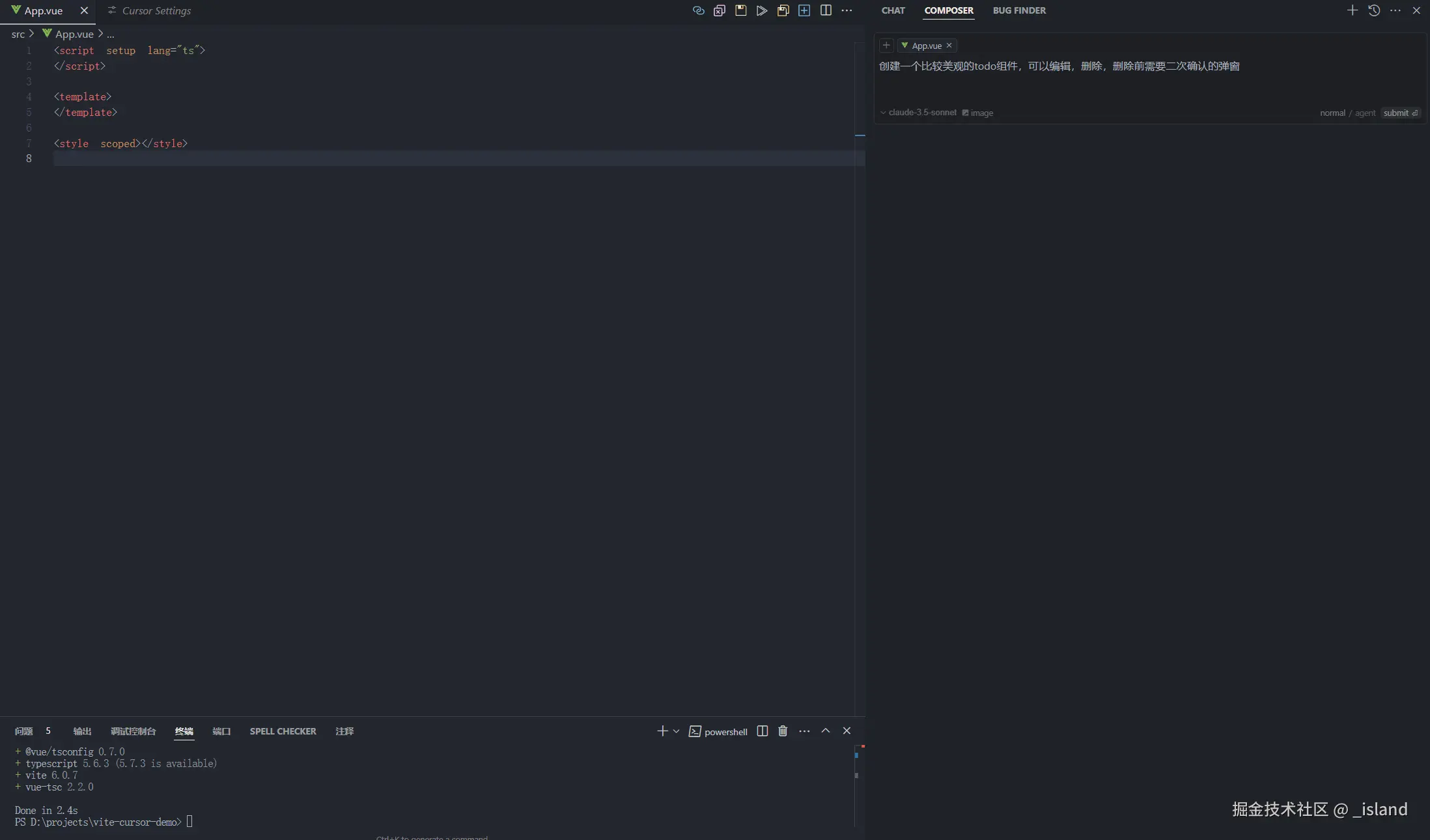Open the terminal profile selection dropdown
1430x840 pixels.
click(x=676, y=731)
